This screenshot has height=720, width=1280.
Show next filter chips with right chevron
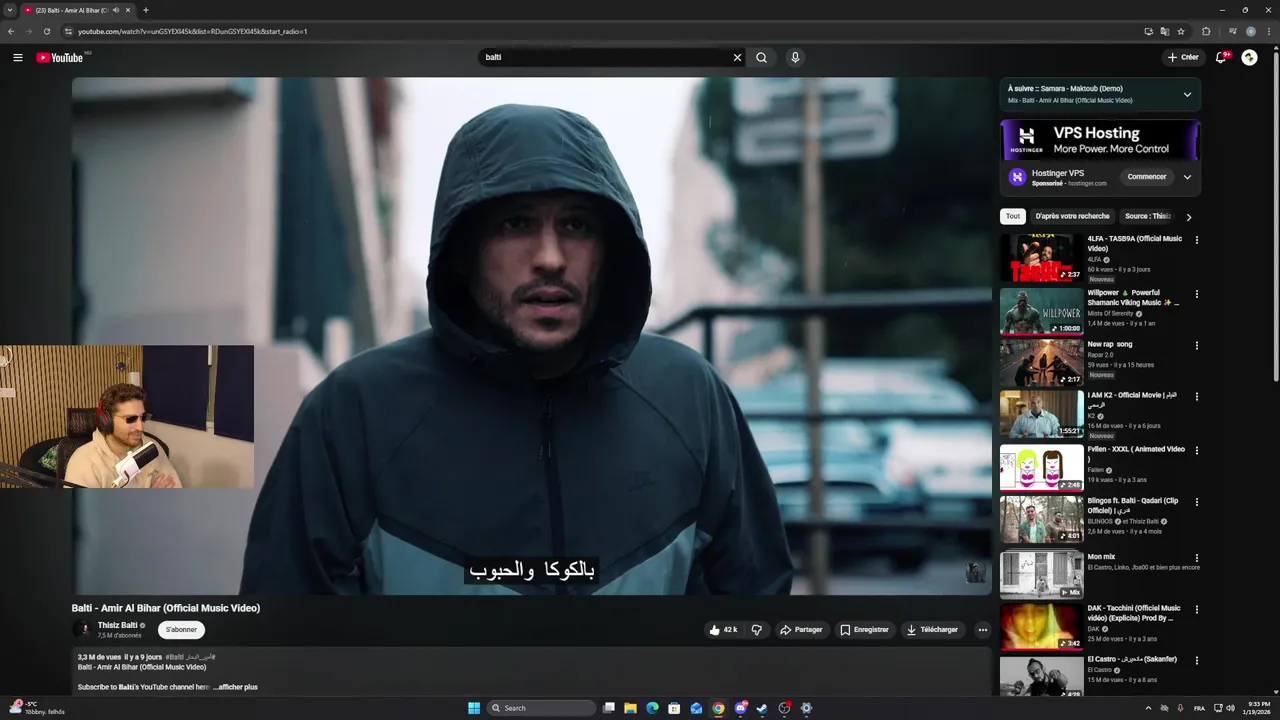(1188, 217)
